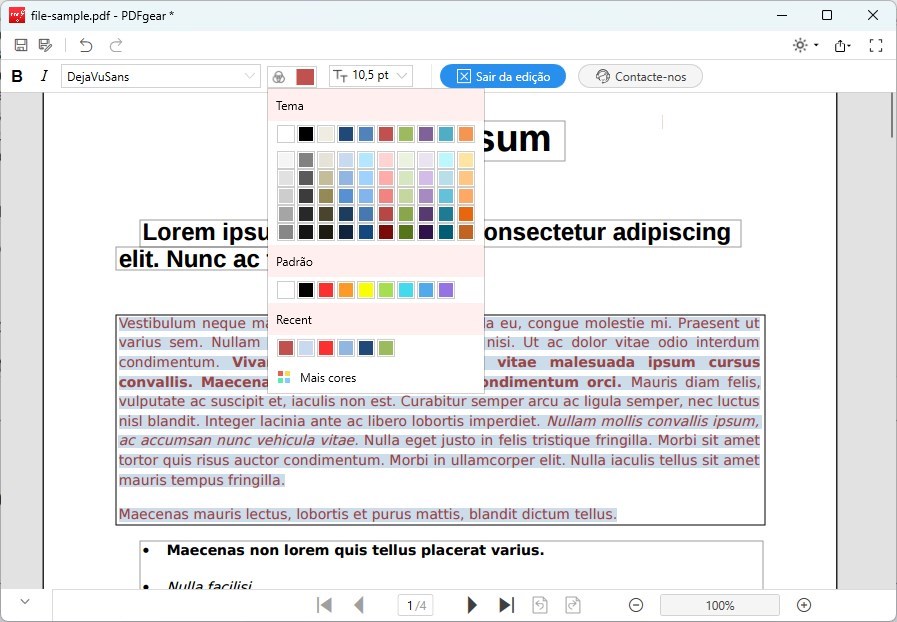
Task: Open the DejaVuSans font dropdown
Action: [160, 75]
